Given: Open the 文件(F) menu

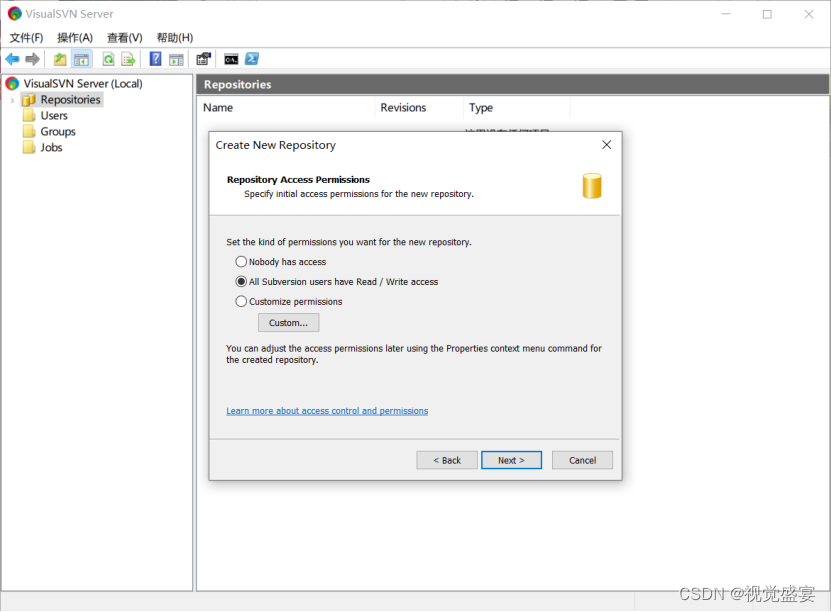Looking at the screenshot, I should (x=26, y=38).
